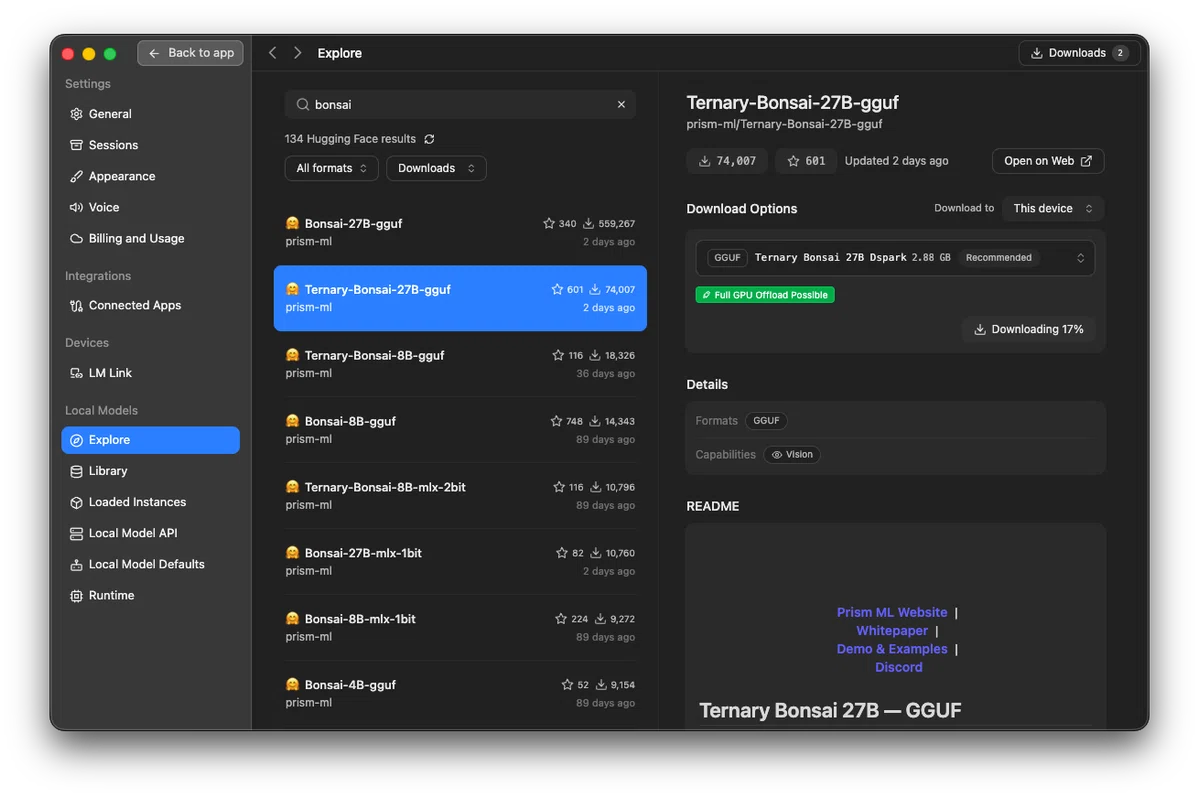Click the 74,007 downloads badge
This screenshot has width=1200, height=798.
point(727,161)
